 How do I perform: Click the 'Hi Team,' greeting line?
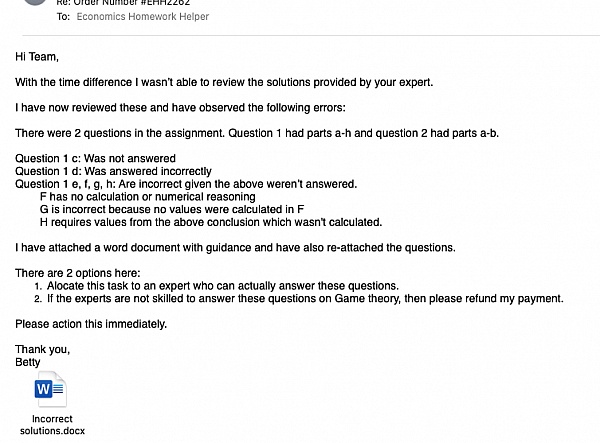pyautogui.click(x=37, y=56)
